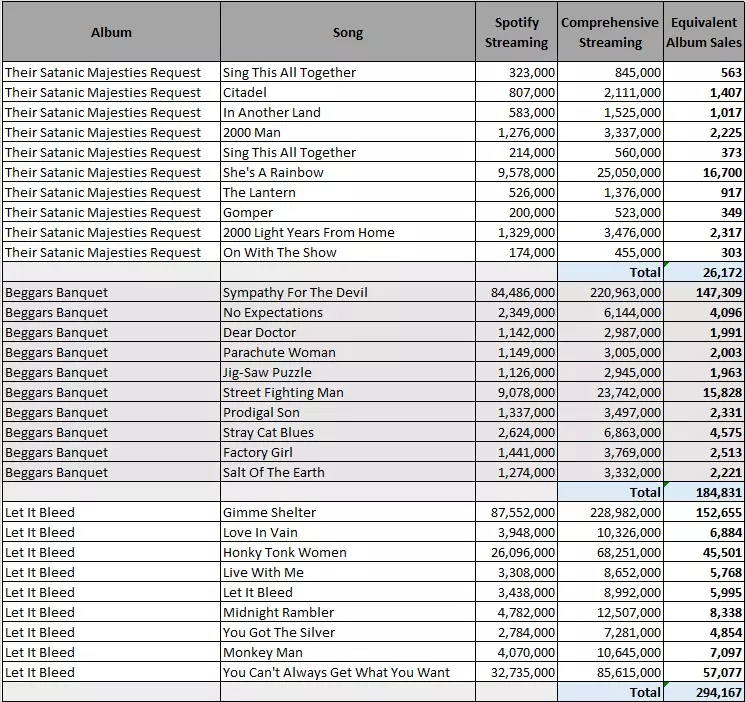This screenshot has height=702, width=745.
Task: Select the 184,831 total cell
Action: coord(704,492)
